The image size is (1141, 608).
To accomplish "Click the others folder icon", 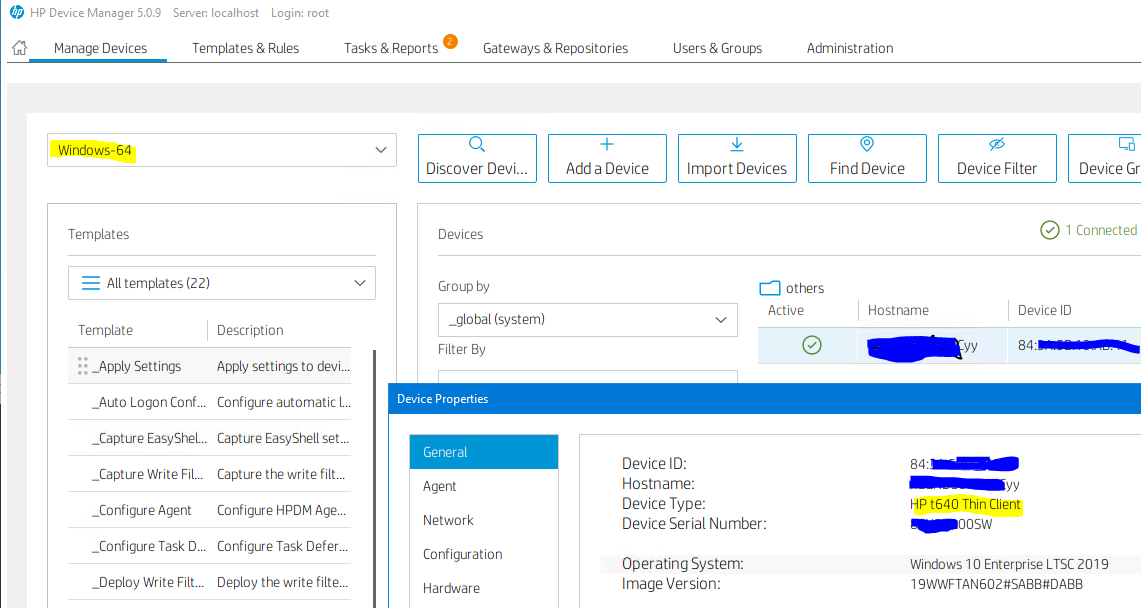I will (x=770, y=288).
